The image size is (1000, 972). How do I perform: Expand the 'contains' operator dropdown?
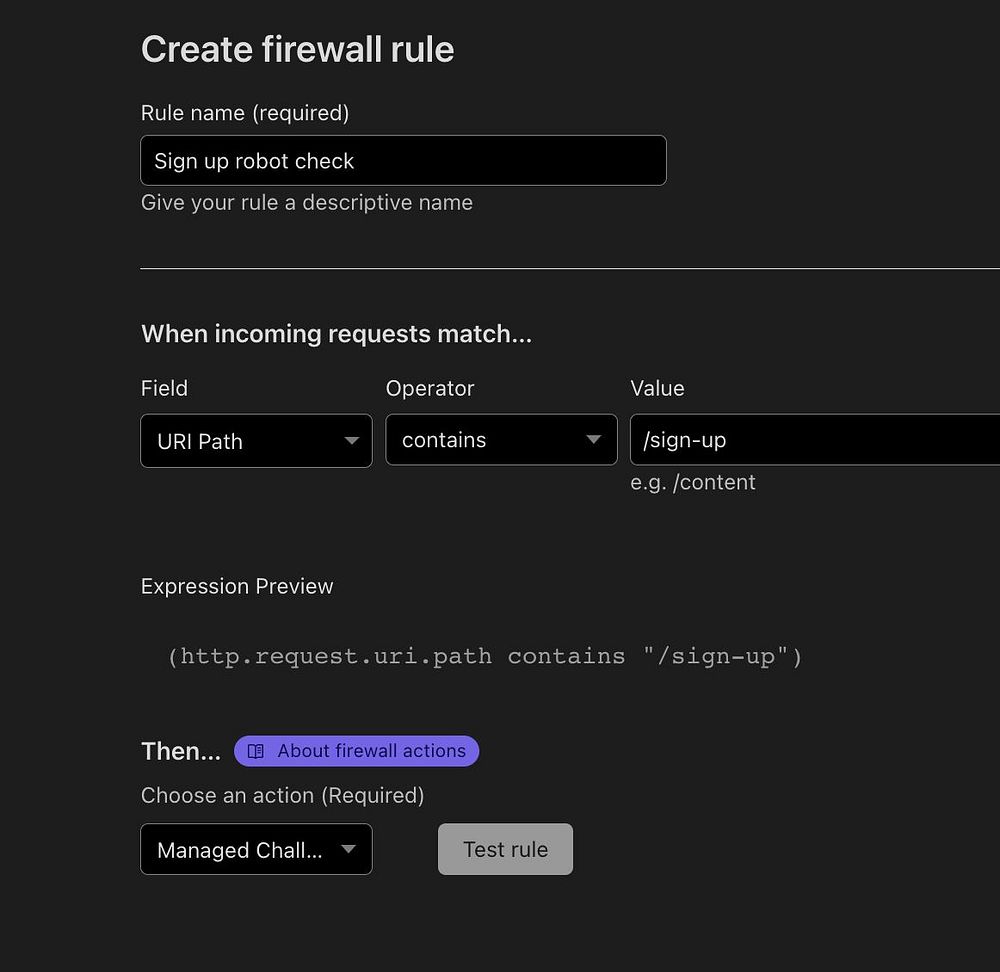point(501,440)
